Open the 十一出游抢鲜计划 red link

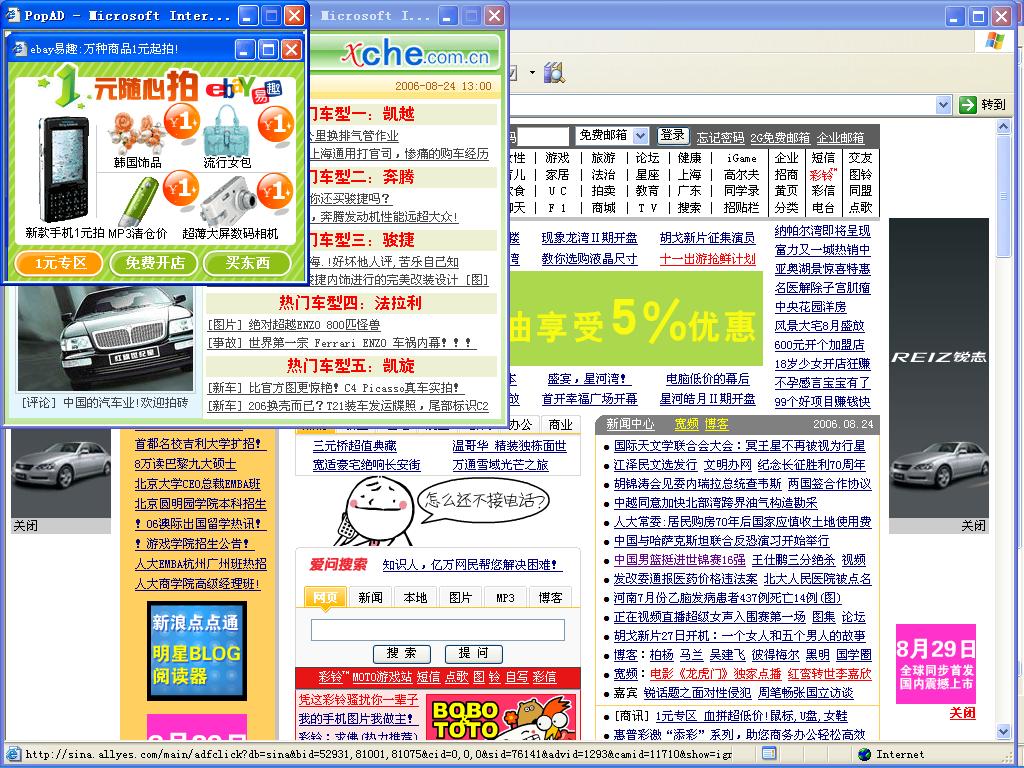coord(707,259)
